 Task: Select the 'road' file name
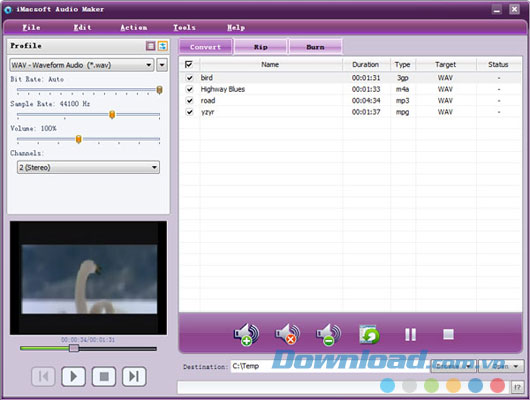click(x=208, y=101)
